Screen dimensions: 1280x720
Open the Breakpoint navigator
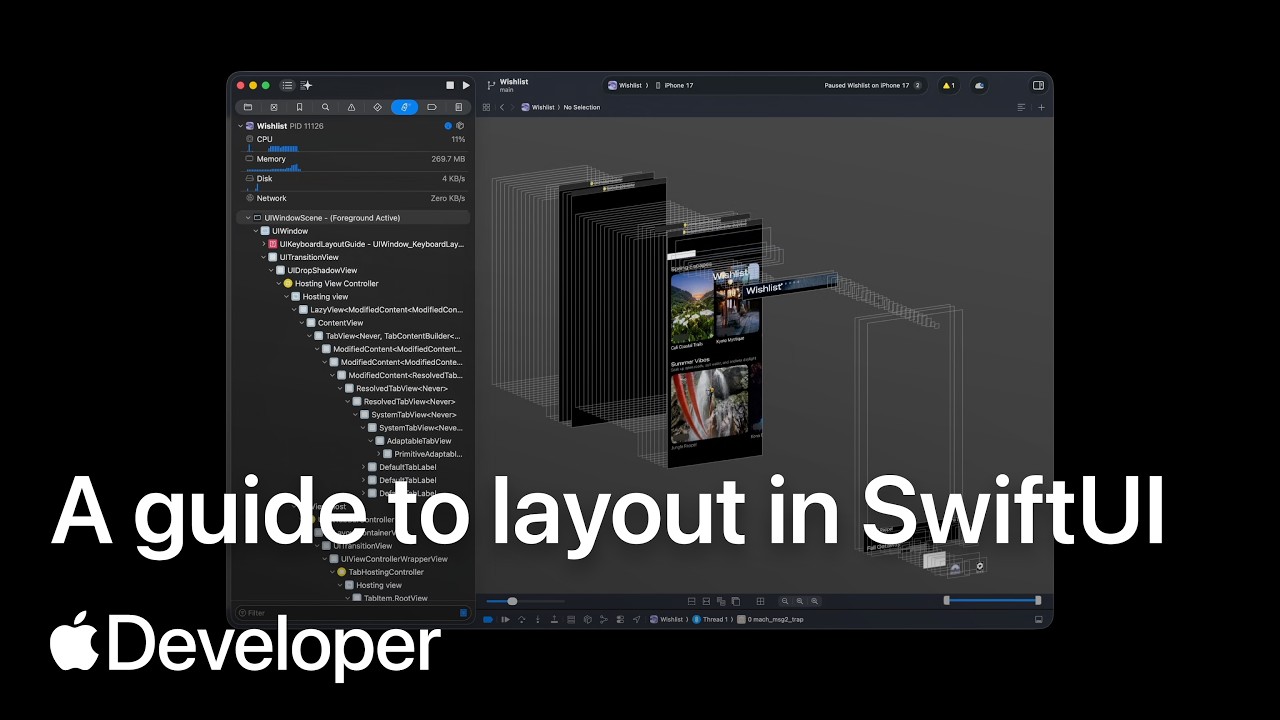click(x=432, y=107)
